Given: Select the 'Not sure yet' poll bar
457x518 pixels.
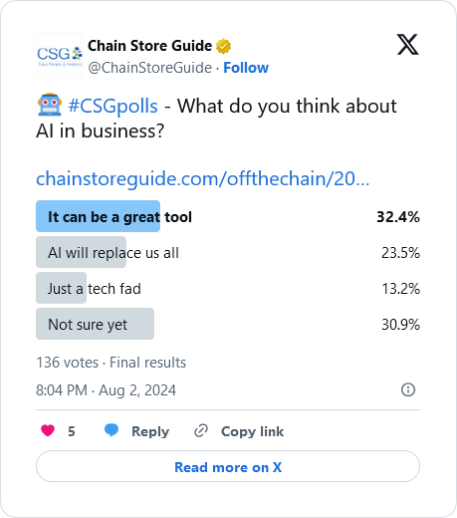Looking at the screenshot, I should (228, 324).
